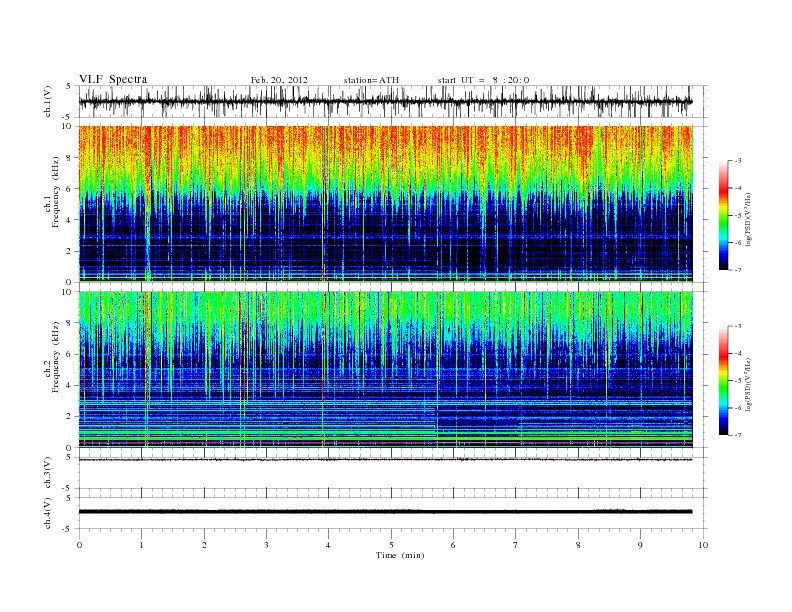
Task: Click the ch.1 'Frequency (kHz)' axis label
Action: tap(56, 192)
